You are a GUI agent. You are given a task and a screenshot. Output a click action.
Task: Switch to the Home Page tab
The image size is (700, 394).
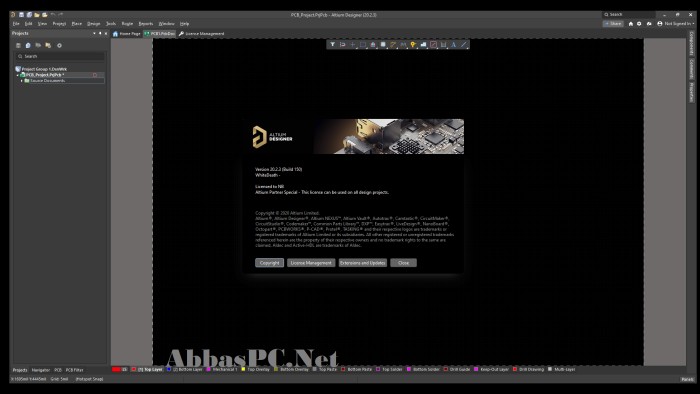(x=127, y=34)
